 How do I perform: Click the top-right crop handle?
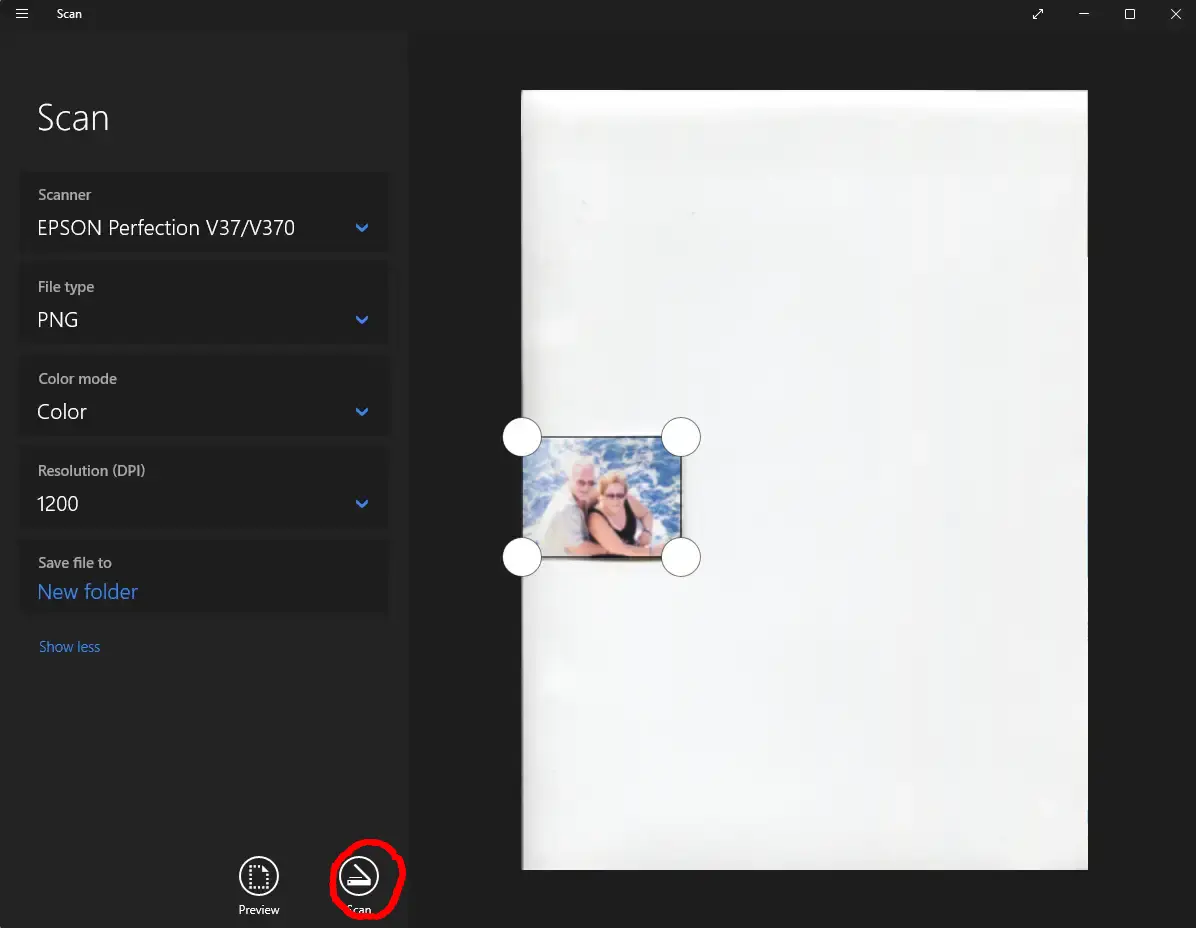pos(681,437)
